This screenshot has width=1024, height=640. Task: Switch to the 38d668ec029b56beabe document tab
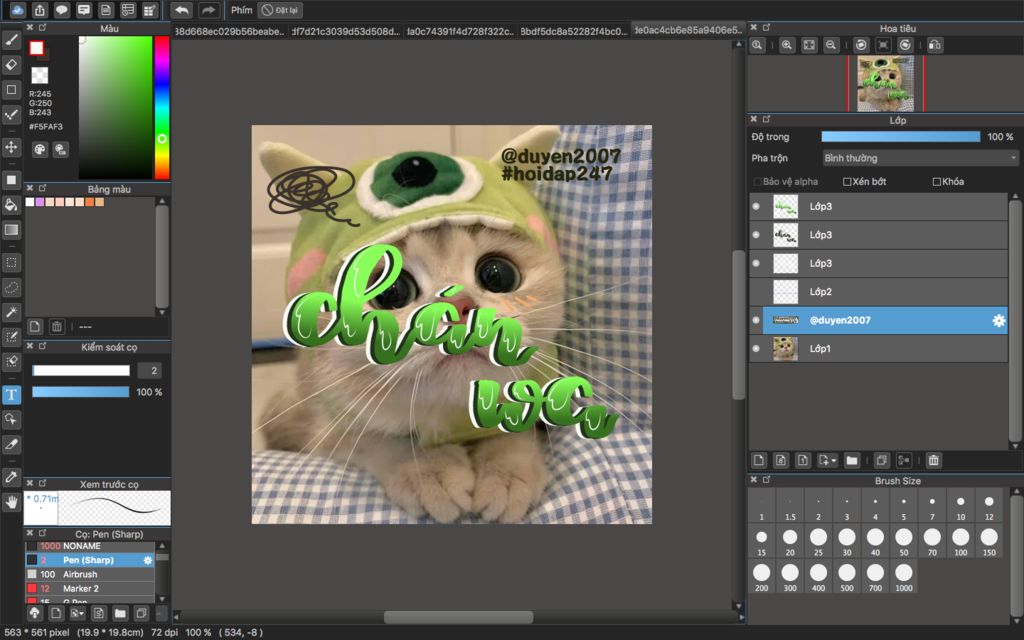coord(229,31)
